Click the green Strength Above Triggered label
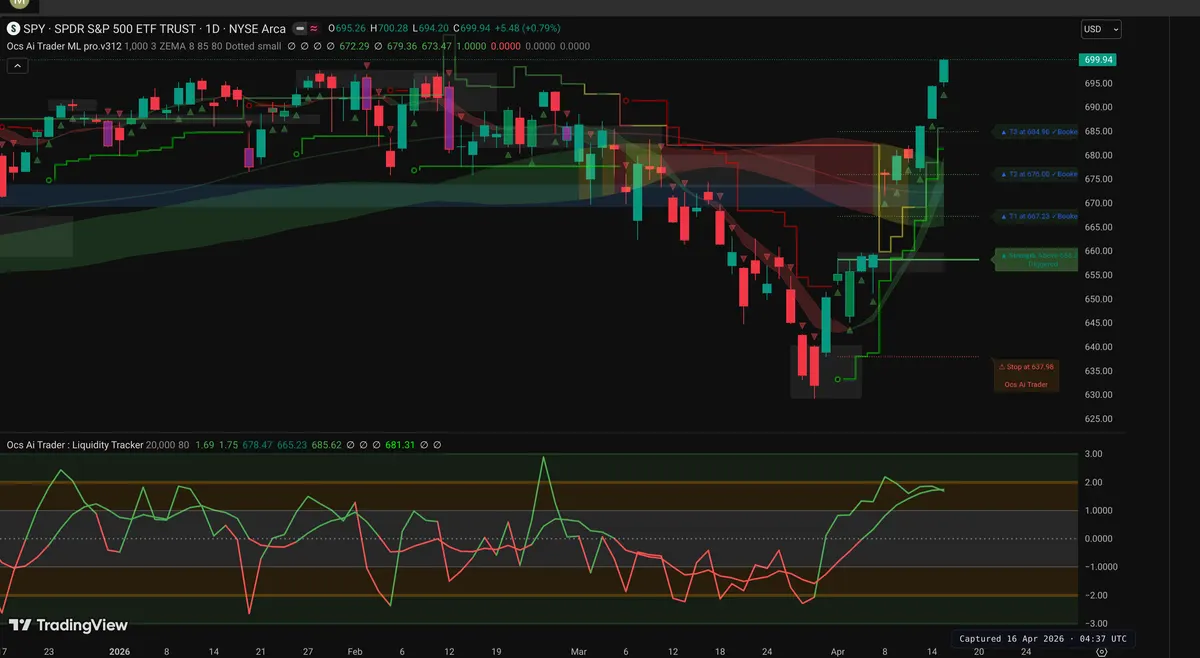This screenshot has height=658, width=1200. coord(1035,259)
